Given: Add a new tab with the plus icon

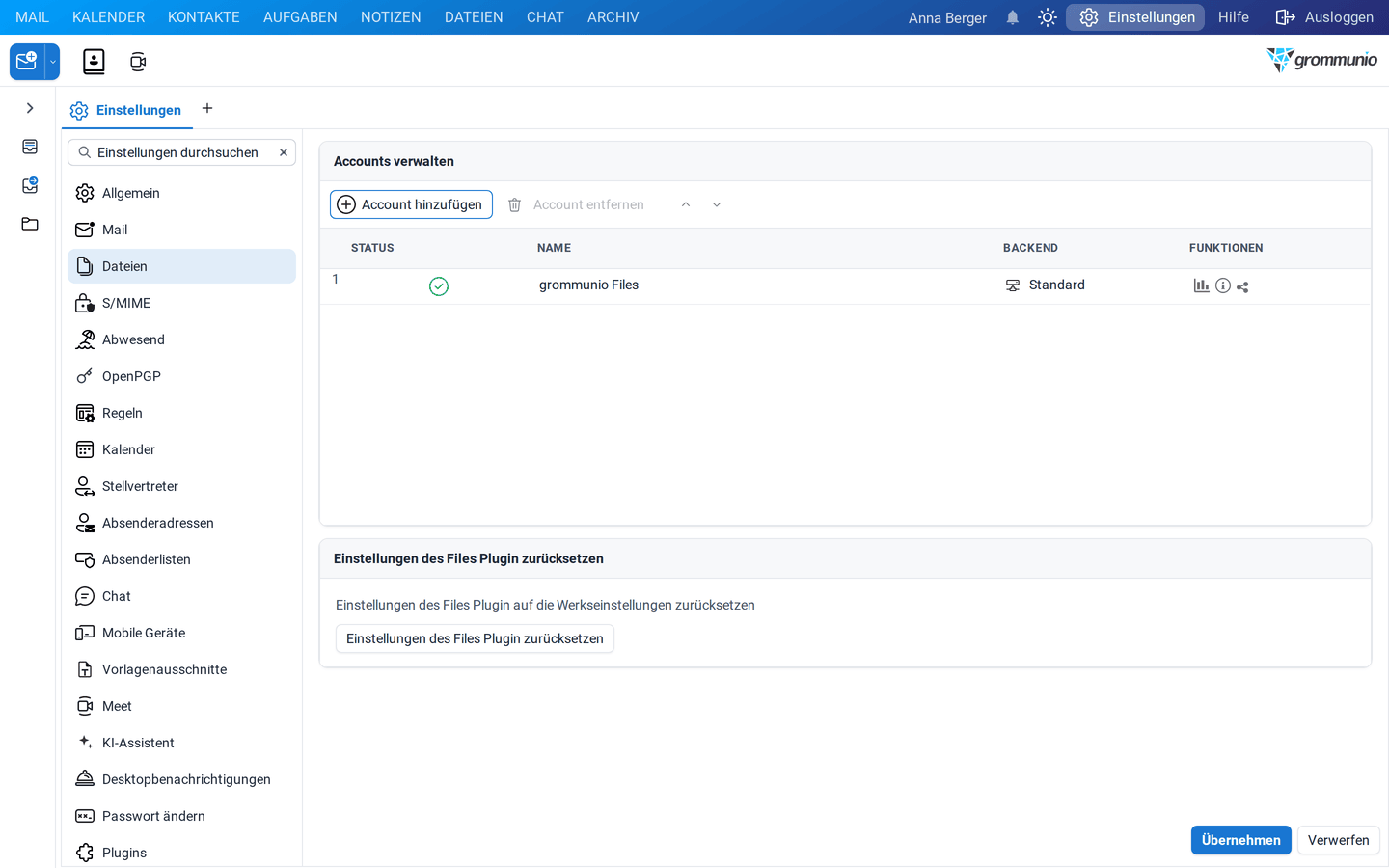Looking at the screenshot, I should [x=207, y=108].
